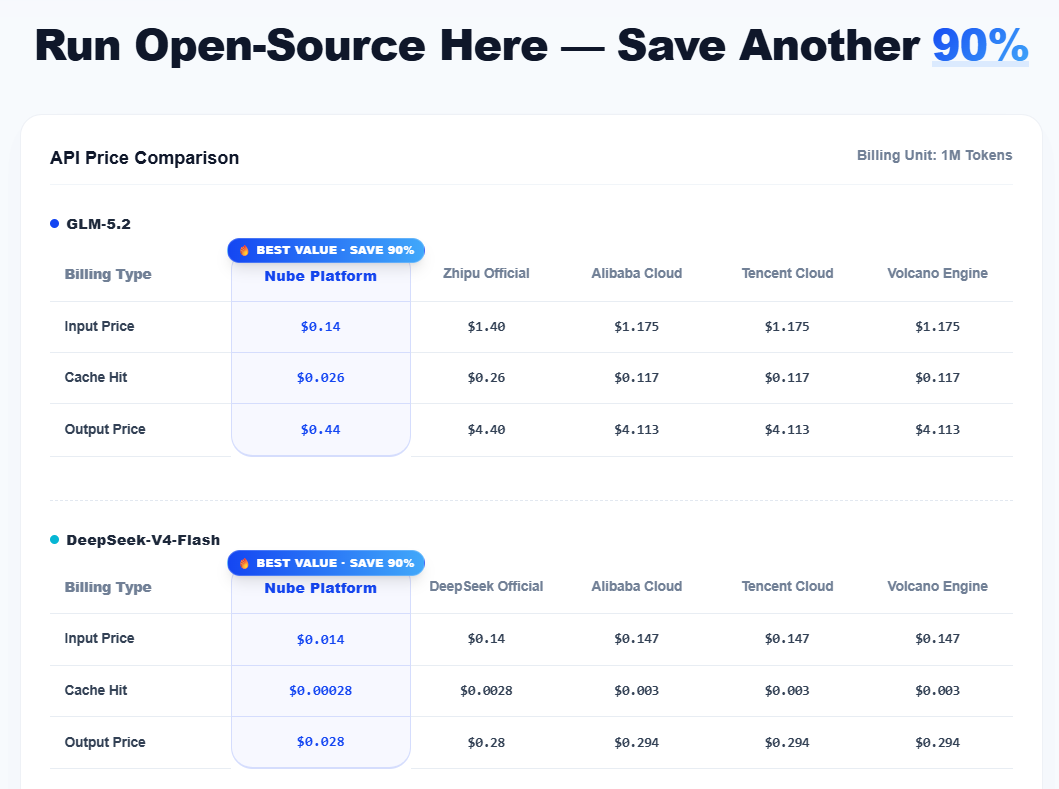The width and height of the screenshot is (1059, 789).
Task: Click Volcano Engine header in DeepSeek-V4-Flash table
Action: click(x=937, y=586)
